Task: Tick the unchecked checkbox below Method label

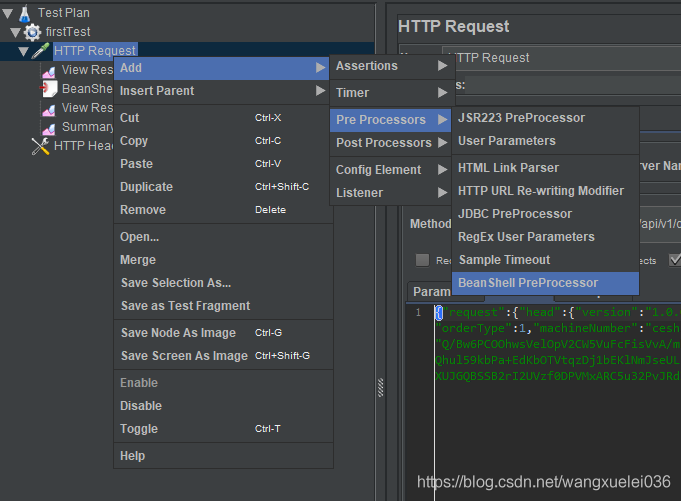Action: point(422,260)
